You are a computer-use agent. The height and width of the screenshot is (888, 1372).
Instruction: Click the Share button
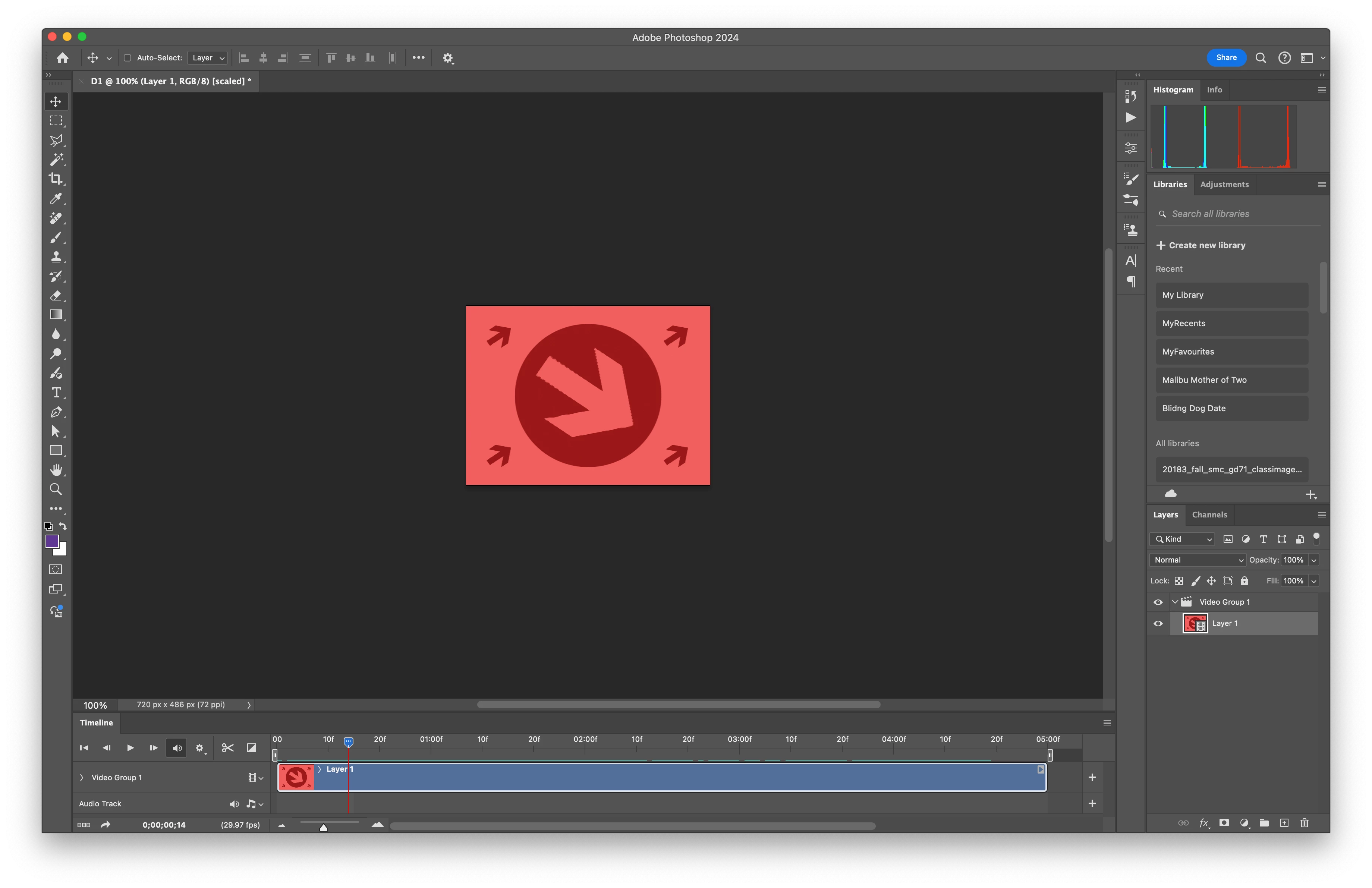tap(1226, 58)
